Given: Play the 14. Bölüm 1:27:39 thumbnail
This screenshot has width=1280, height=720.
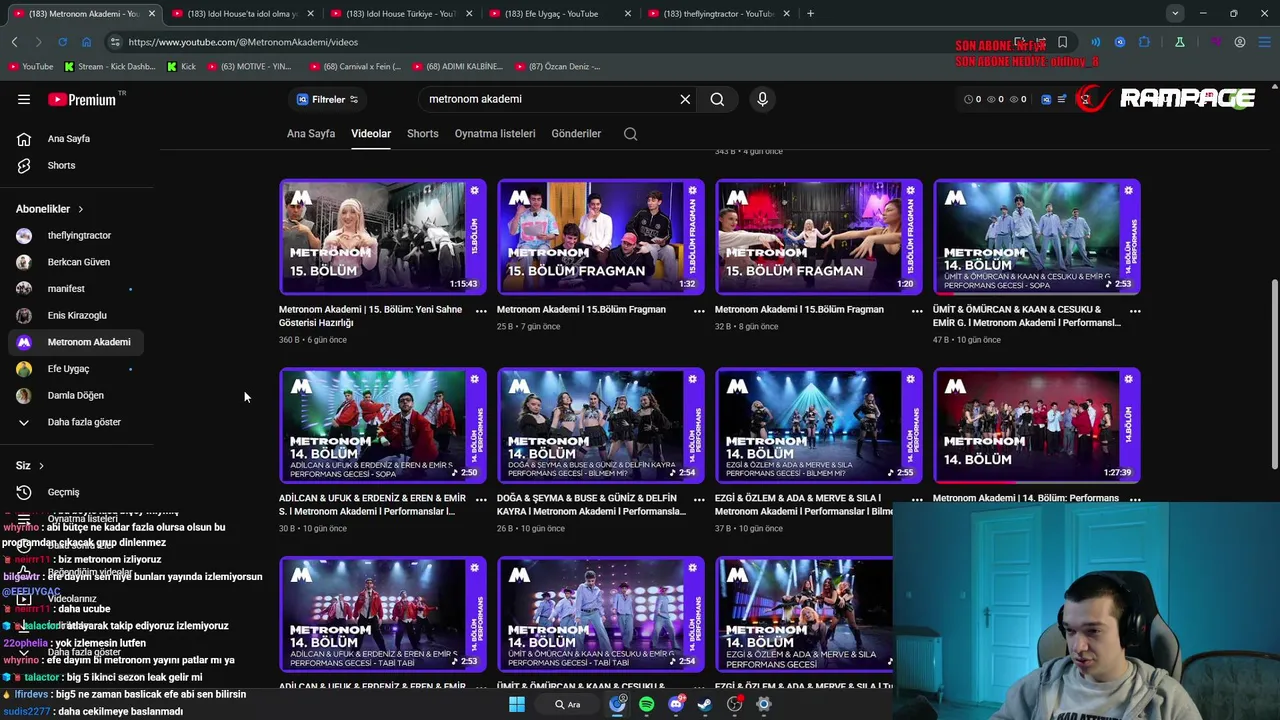Looking at the screenshot, I should [1037, 426].
